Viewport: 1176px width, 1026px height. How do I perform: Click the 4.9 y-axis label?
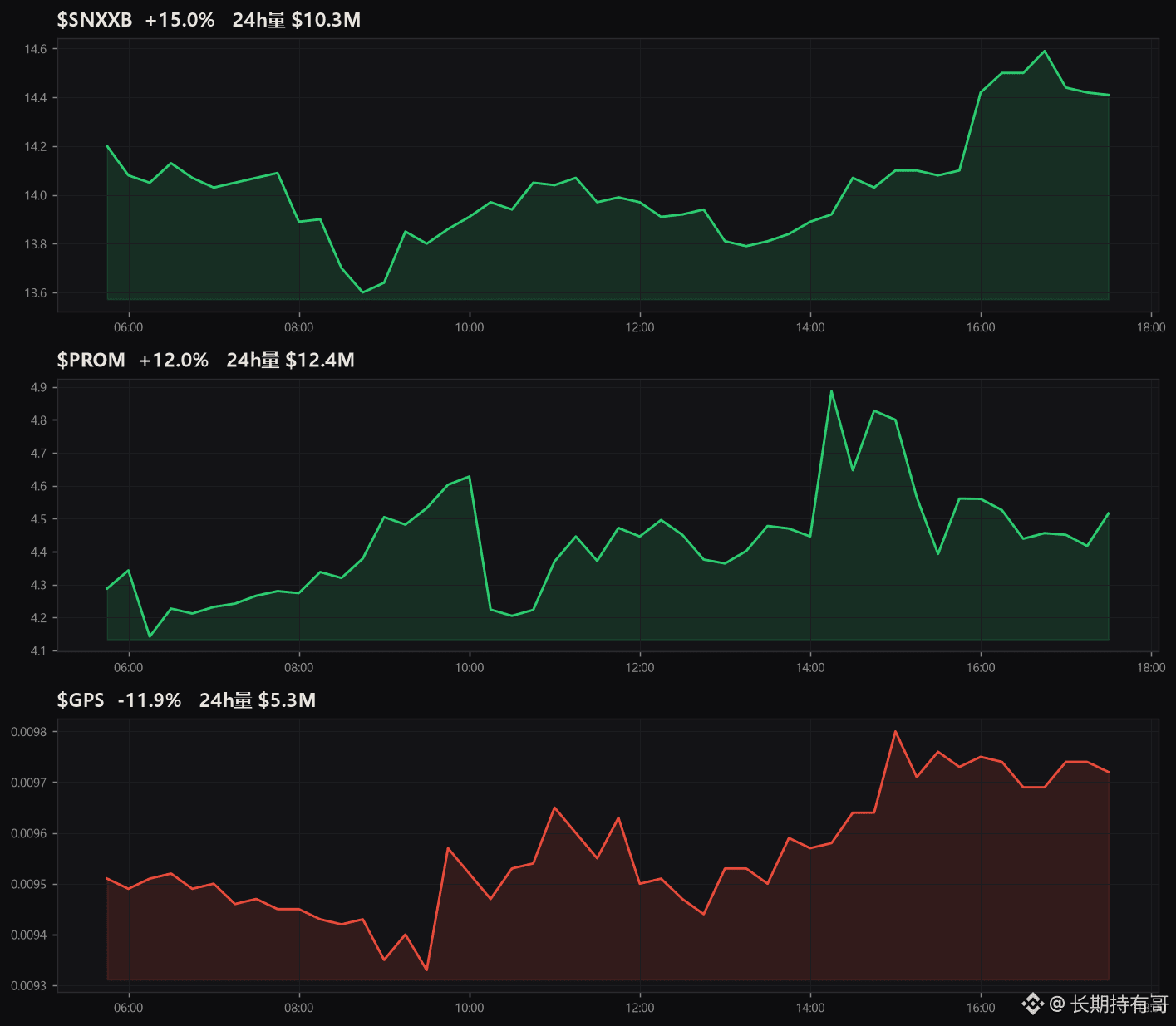(x=39, y=387)
